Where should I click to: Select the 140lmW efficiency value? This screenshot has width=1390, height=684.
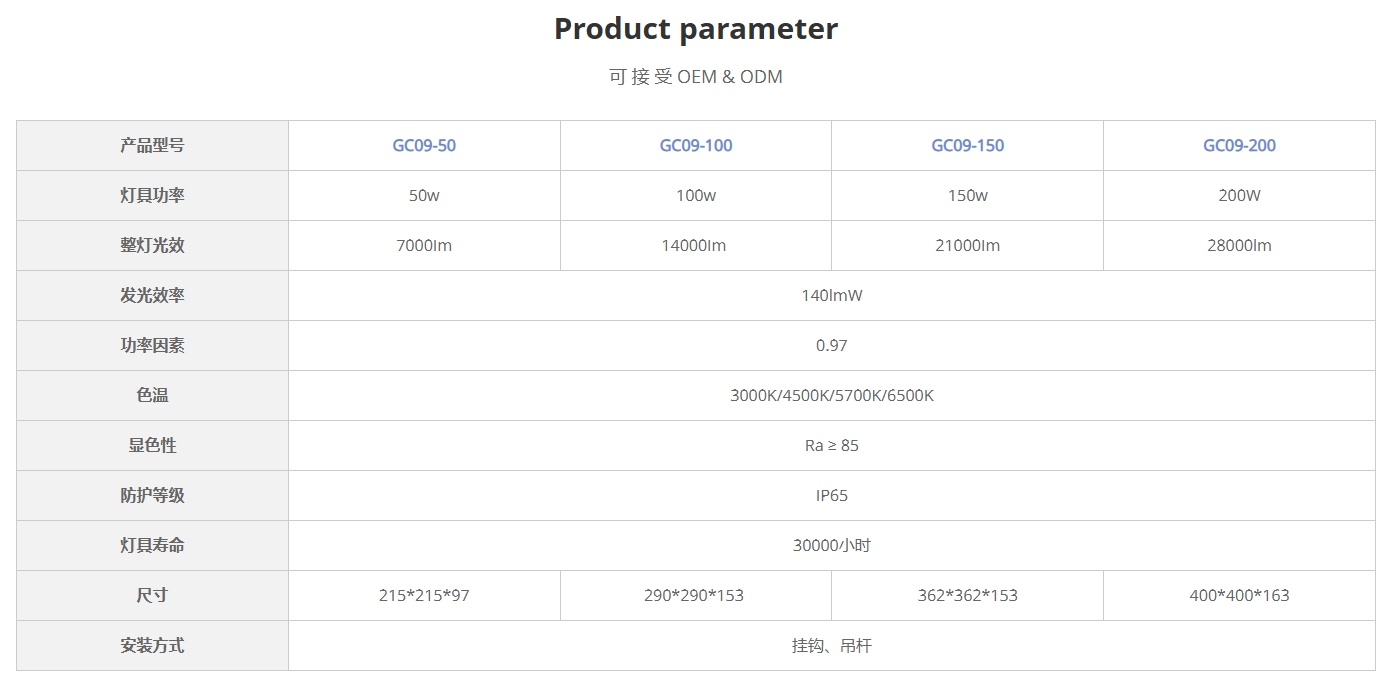coord(831,295)
